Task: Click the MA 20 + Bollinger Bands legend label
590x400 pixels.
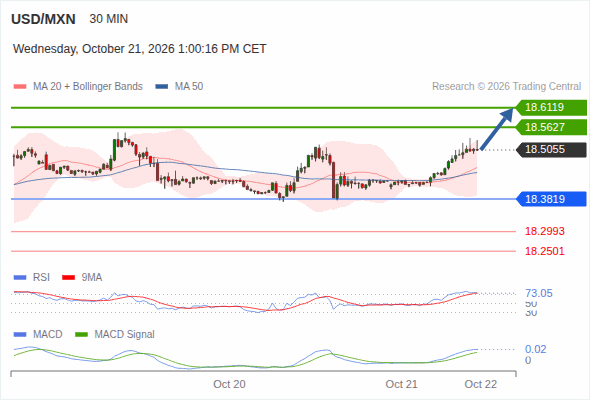Action: tap(88, 87)
